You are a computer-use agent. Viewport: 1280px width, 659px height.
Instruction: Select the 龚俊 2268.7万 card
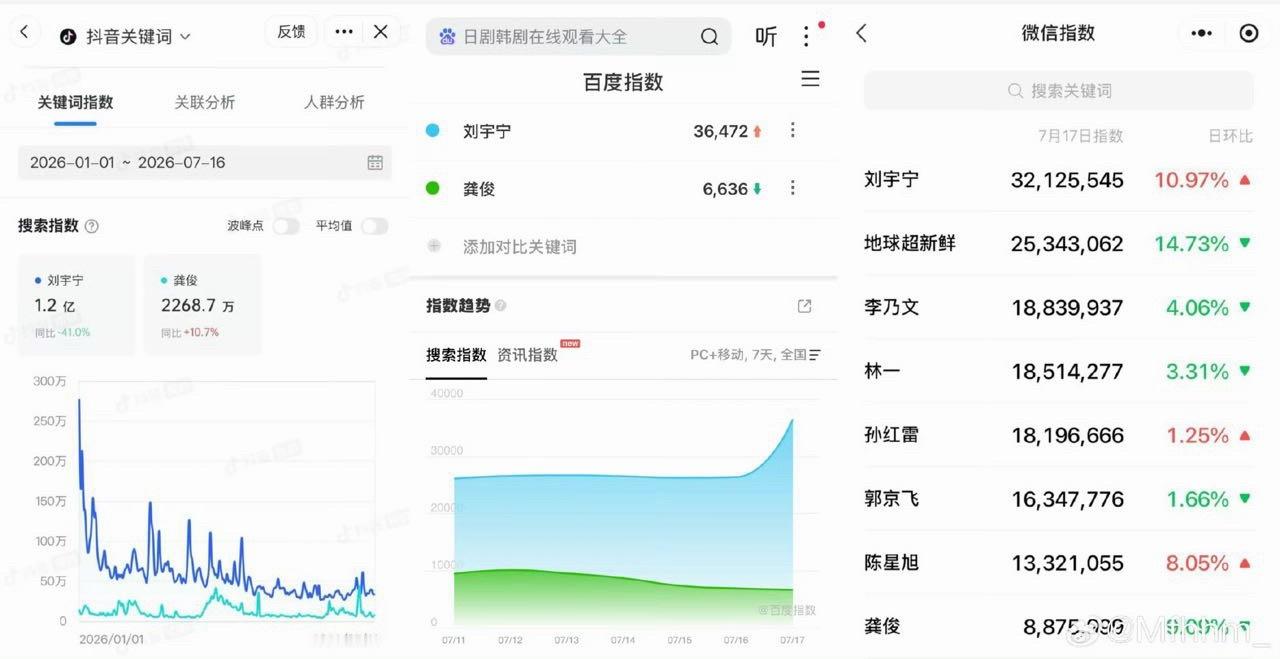(x=203, y=305)
